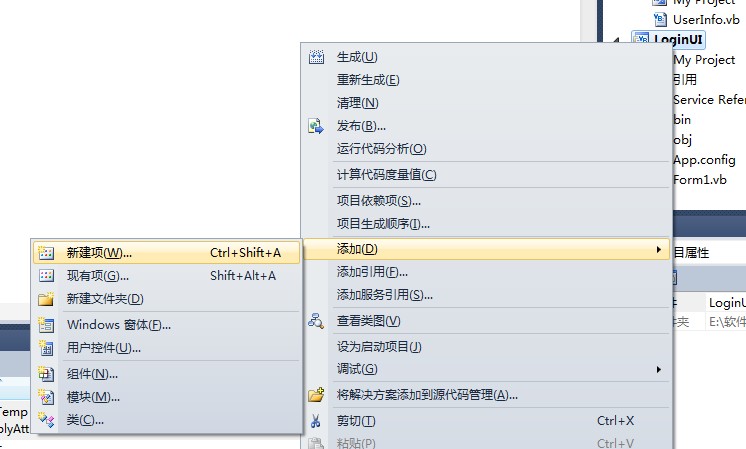Click the source control folder icon
746x449 pixels.
coord(316,394)
